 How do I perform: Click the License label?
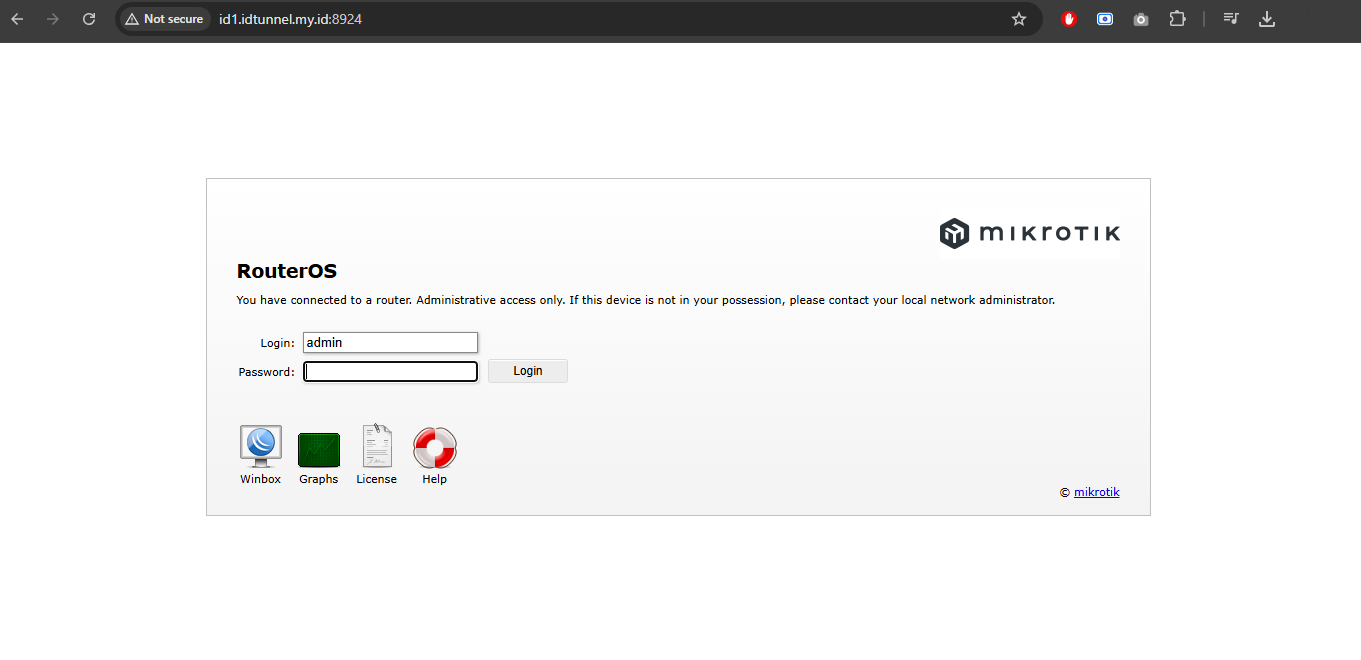pyautogui.click(x=377, y=479)
